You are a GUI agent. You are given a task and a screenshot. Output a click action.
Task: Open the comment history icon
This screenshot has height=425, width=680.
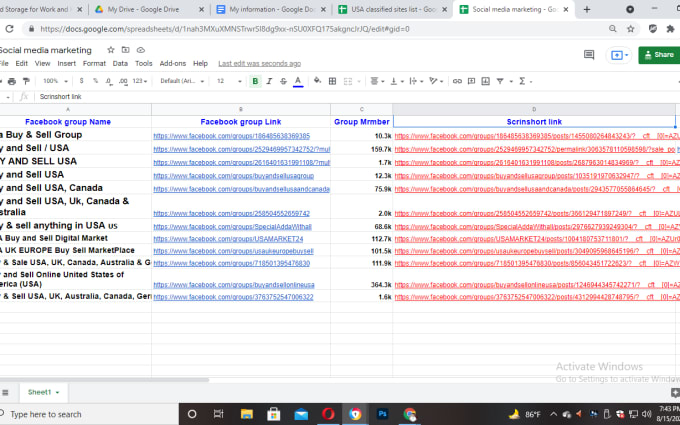[x=589, y=55]
